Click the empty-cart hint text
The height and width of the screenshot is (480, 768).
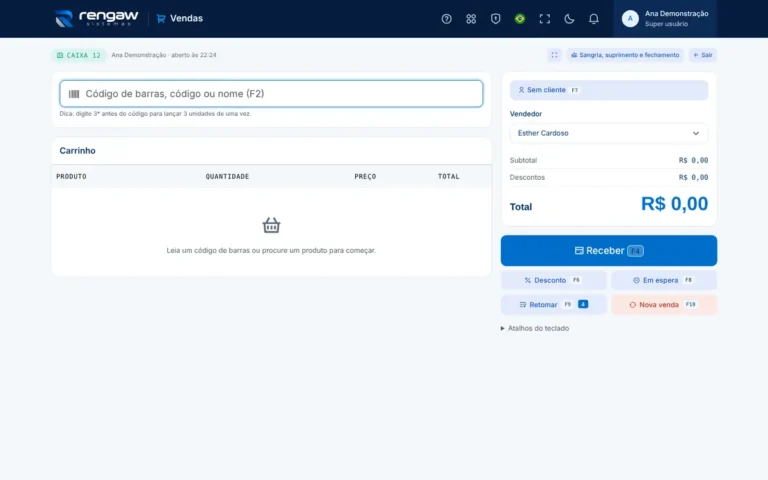(271, 250)
